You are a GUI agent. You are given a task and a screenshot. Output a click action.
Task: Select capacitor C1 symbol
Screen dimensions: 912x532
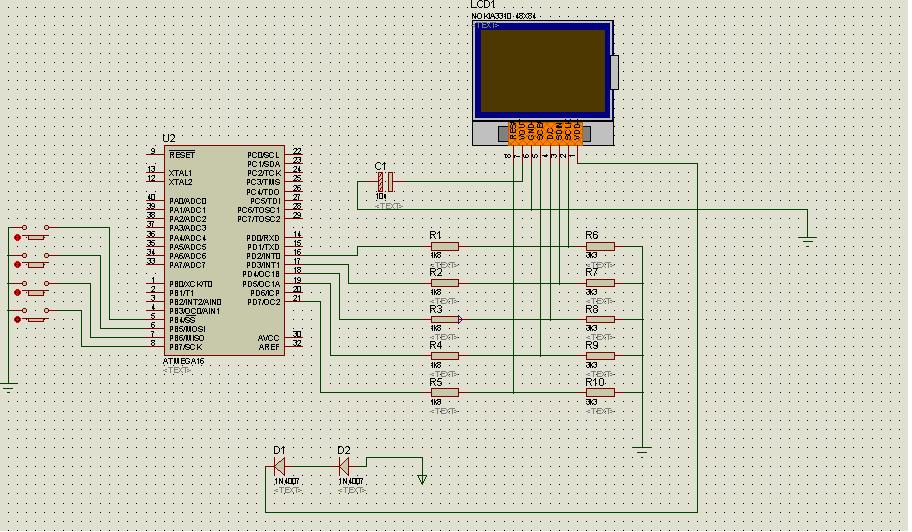[x=386, y=182]
